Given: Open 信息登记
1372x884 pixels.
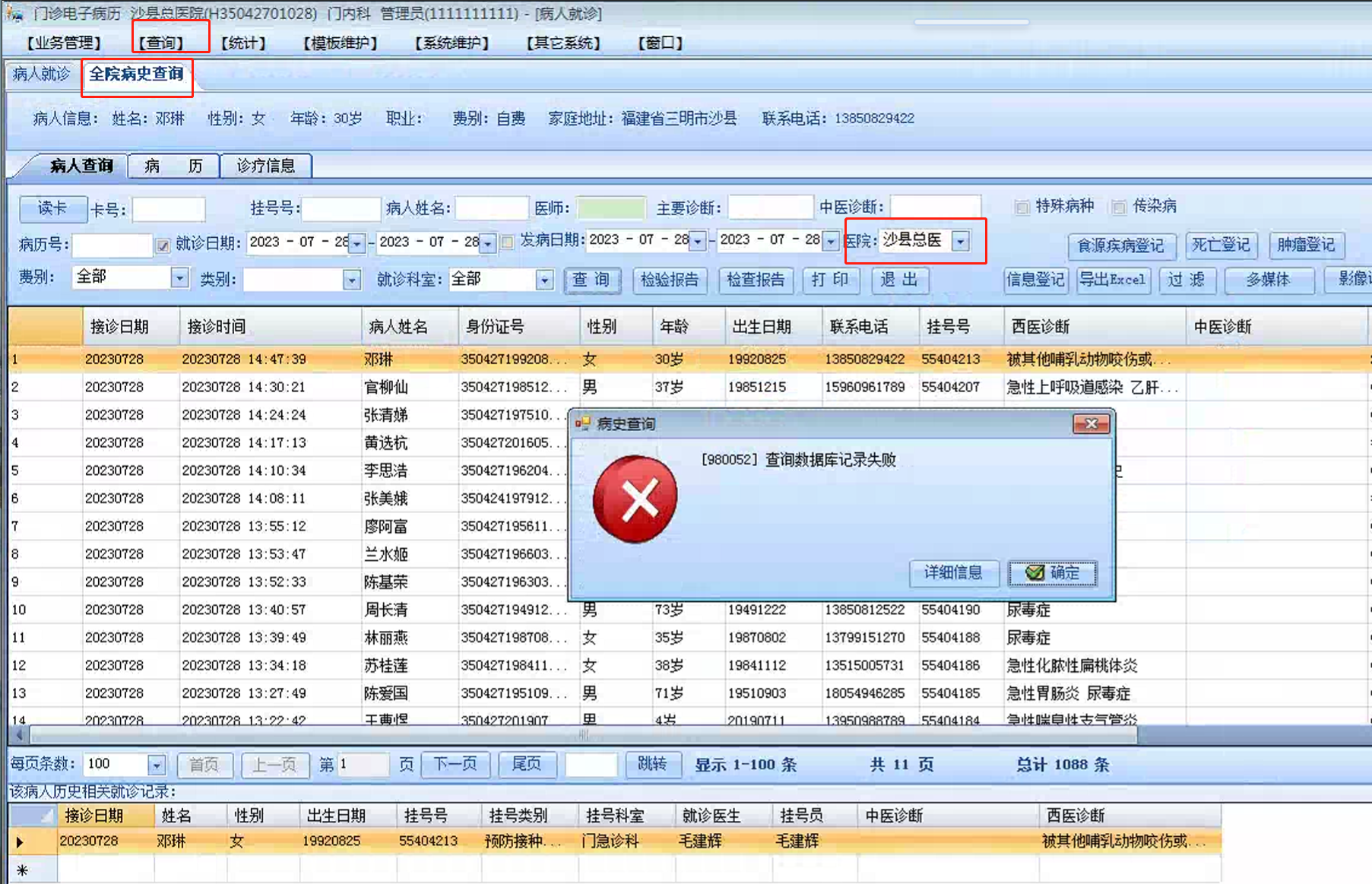Looking at the screenshot, I should (x=1035, y=280).
